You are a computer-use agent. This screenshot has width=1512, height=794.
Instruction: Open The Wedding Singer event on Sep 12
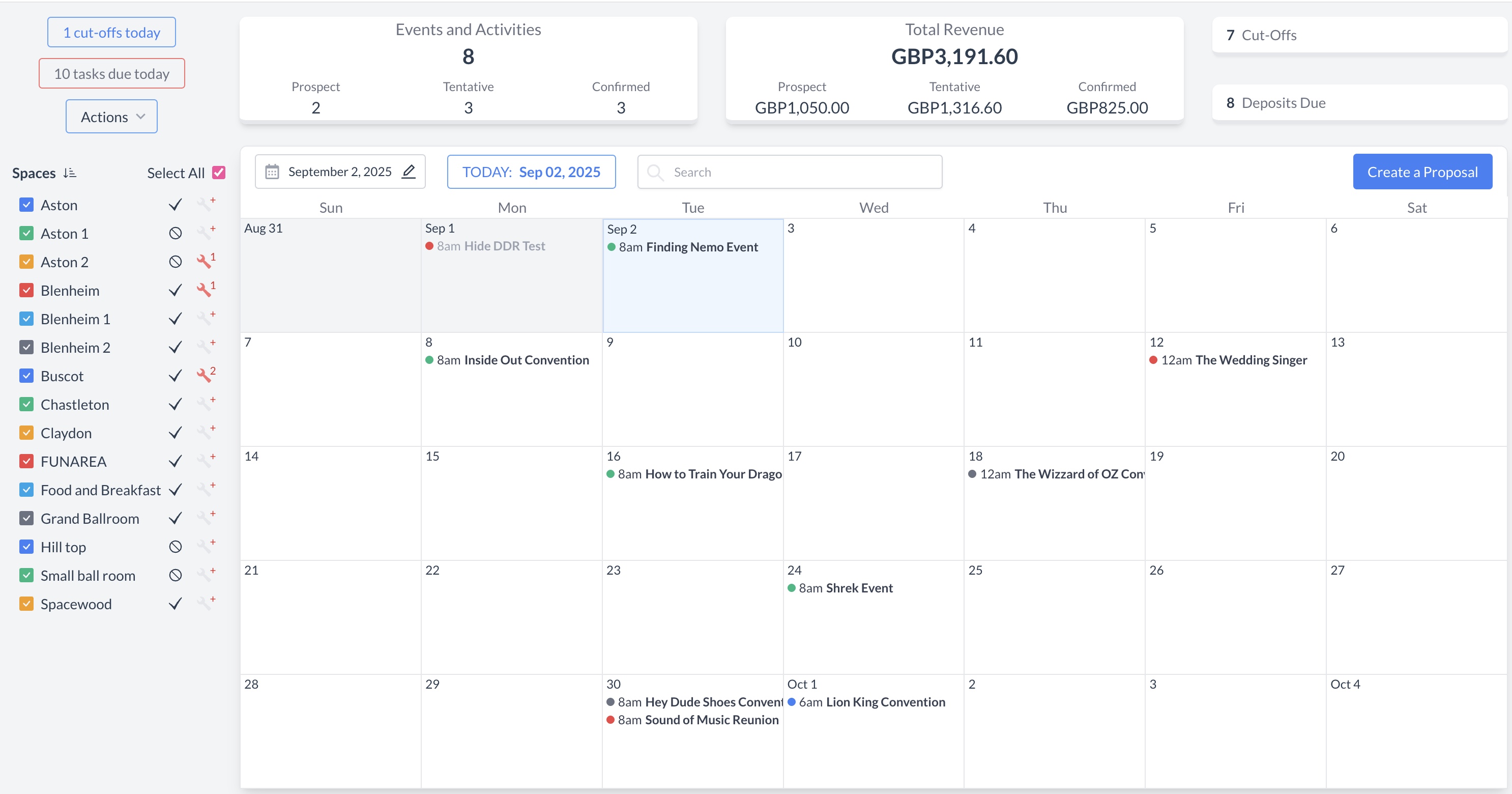point(1250,360)
